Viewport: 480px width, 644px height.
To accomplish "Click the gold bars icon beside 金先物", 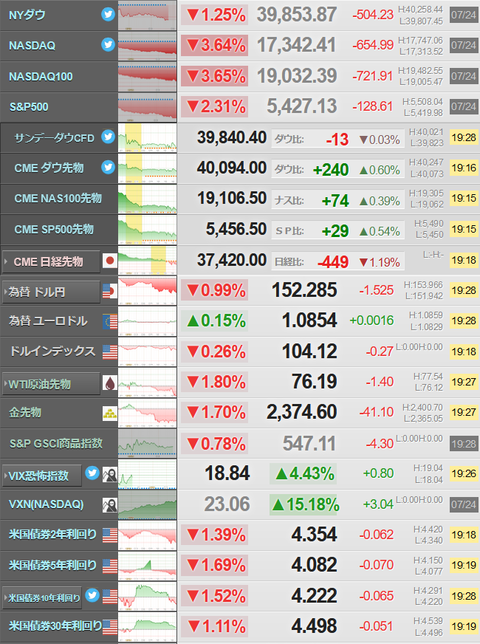I will click(110, 413).
